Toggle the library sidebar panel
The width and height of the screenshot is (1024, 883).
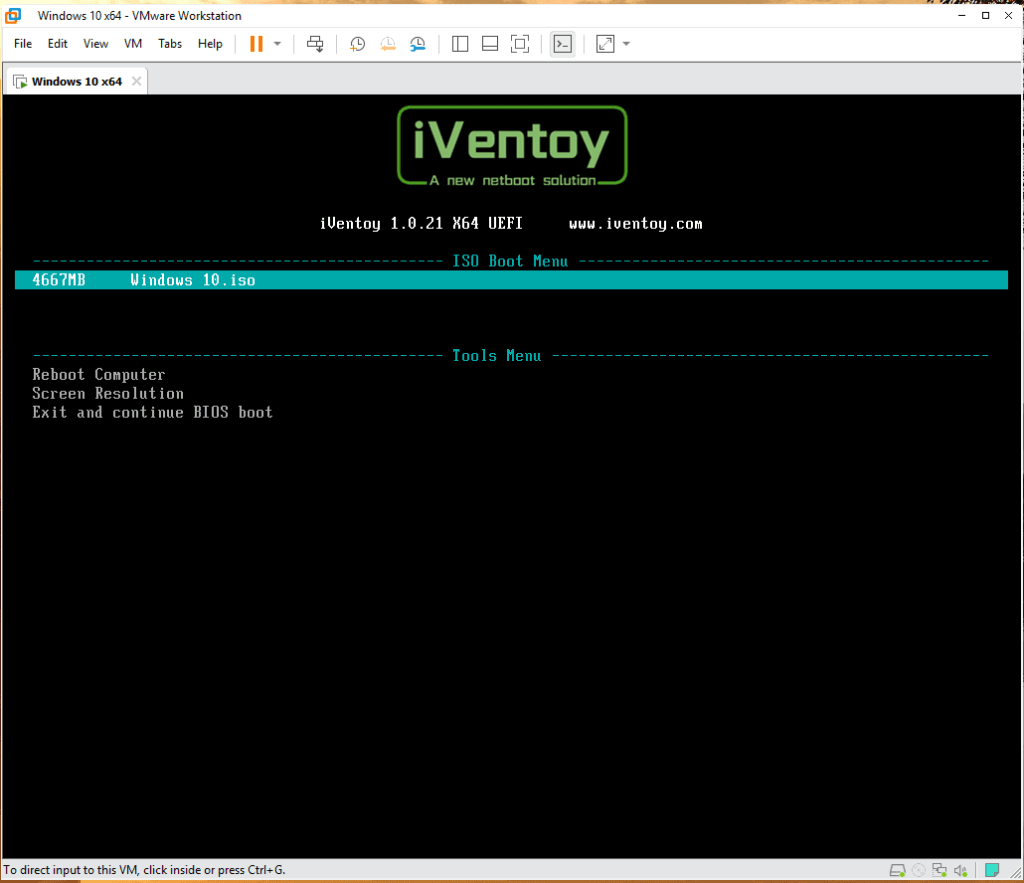[460, 44]
